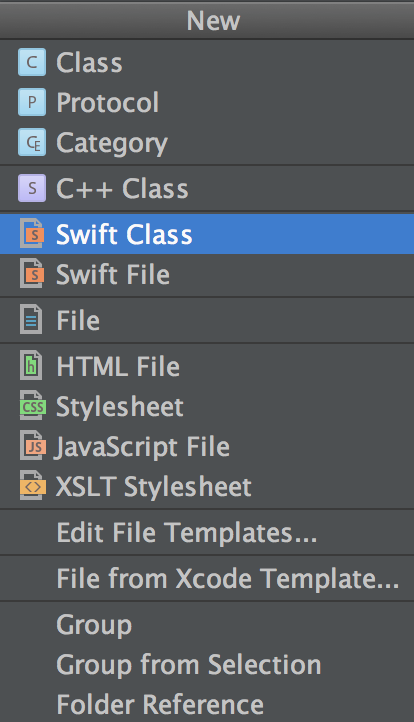Select the Protocol menu entry
The width and height of the screenshot is (414, 722).
click(207, 102)
